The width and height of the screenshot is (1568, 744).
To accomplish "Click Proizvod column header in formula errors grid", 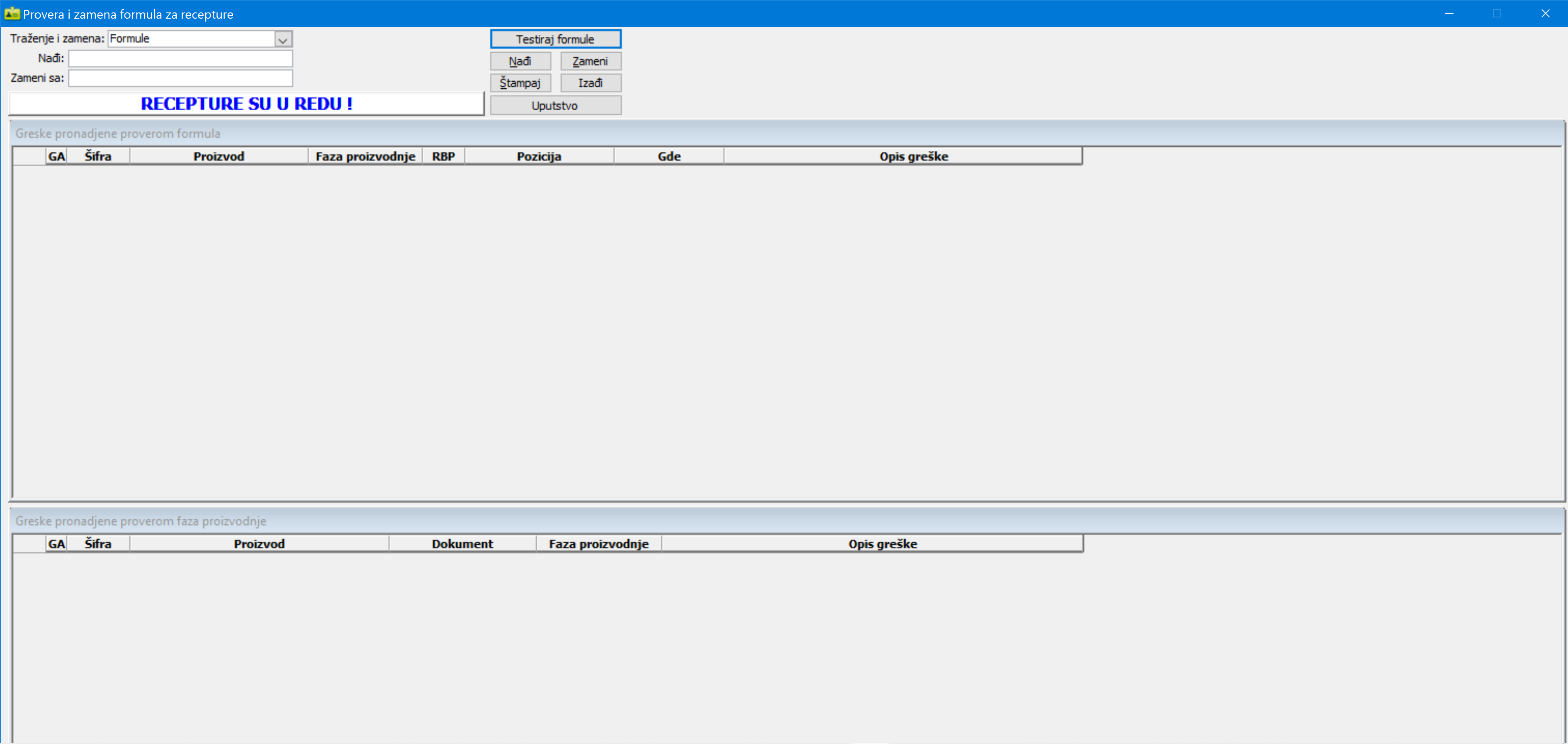I will point(219,156).
